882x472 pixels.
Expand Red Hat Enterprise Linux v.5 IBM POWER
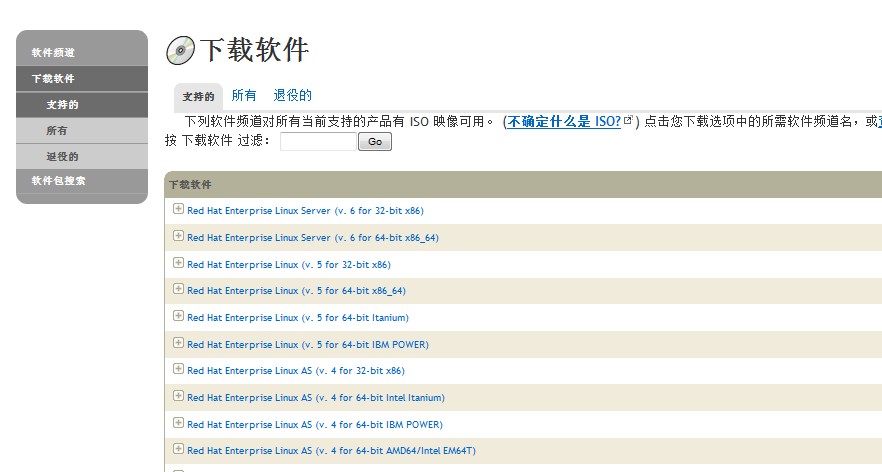178,343
